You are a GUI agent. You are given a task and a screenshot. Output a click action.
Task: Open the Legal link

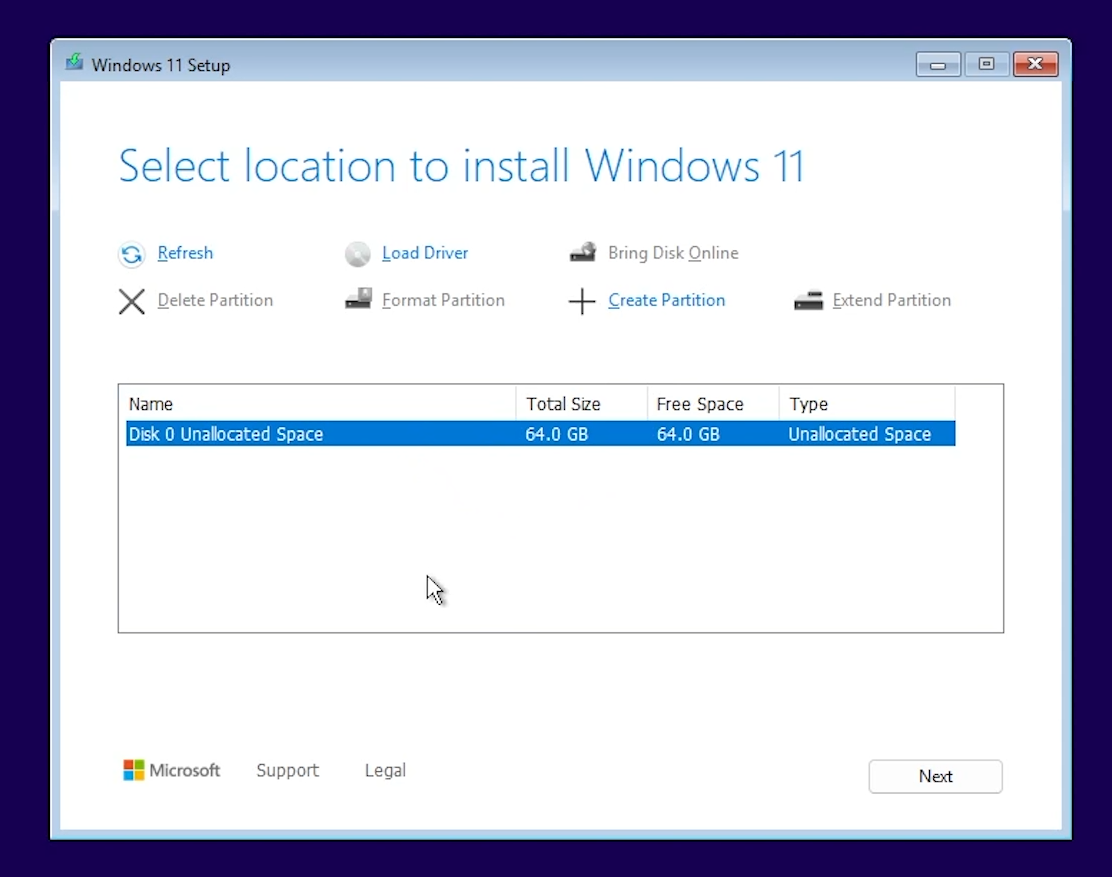pyautogui.click(x=385, y=770)
